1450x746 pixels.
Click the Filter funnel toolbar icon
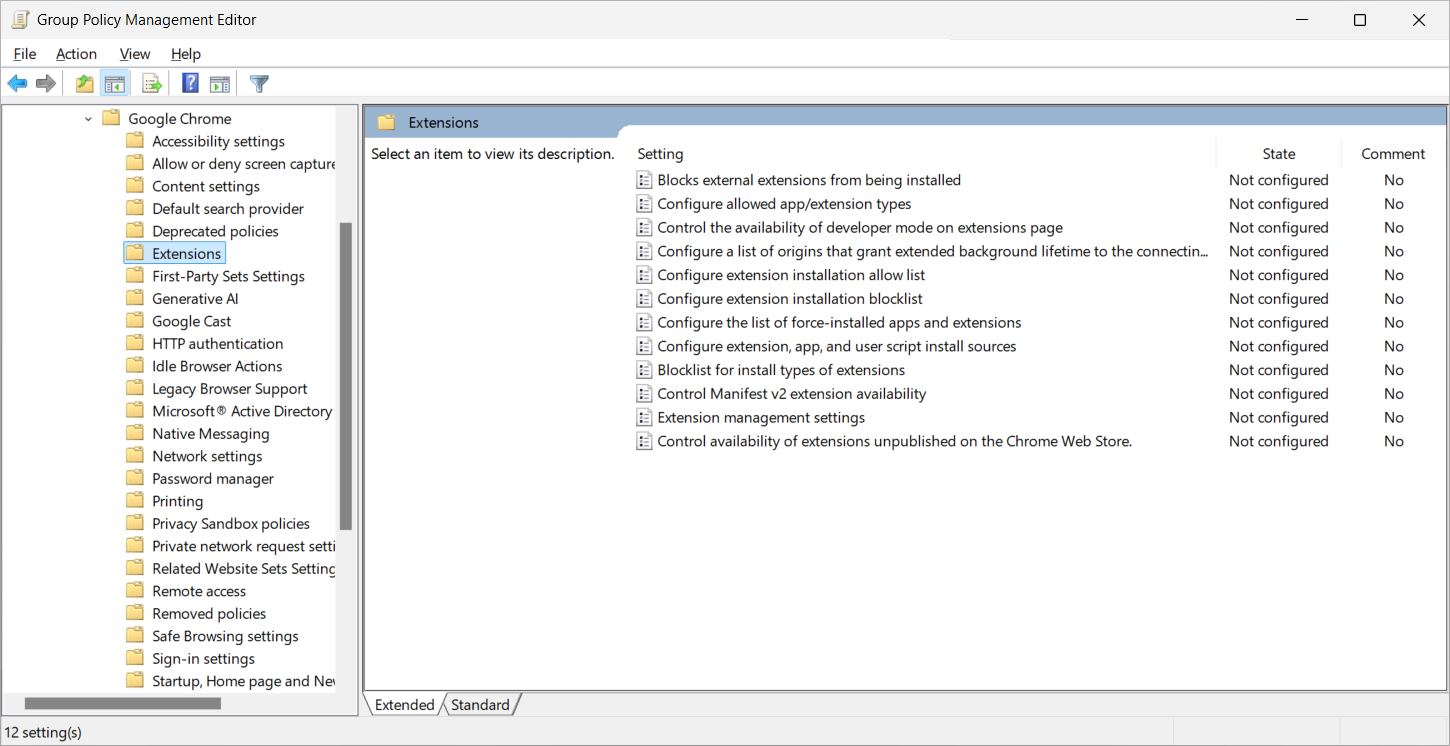pyautogui.click(x=260, y=84)
